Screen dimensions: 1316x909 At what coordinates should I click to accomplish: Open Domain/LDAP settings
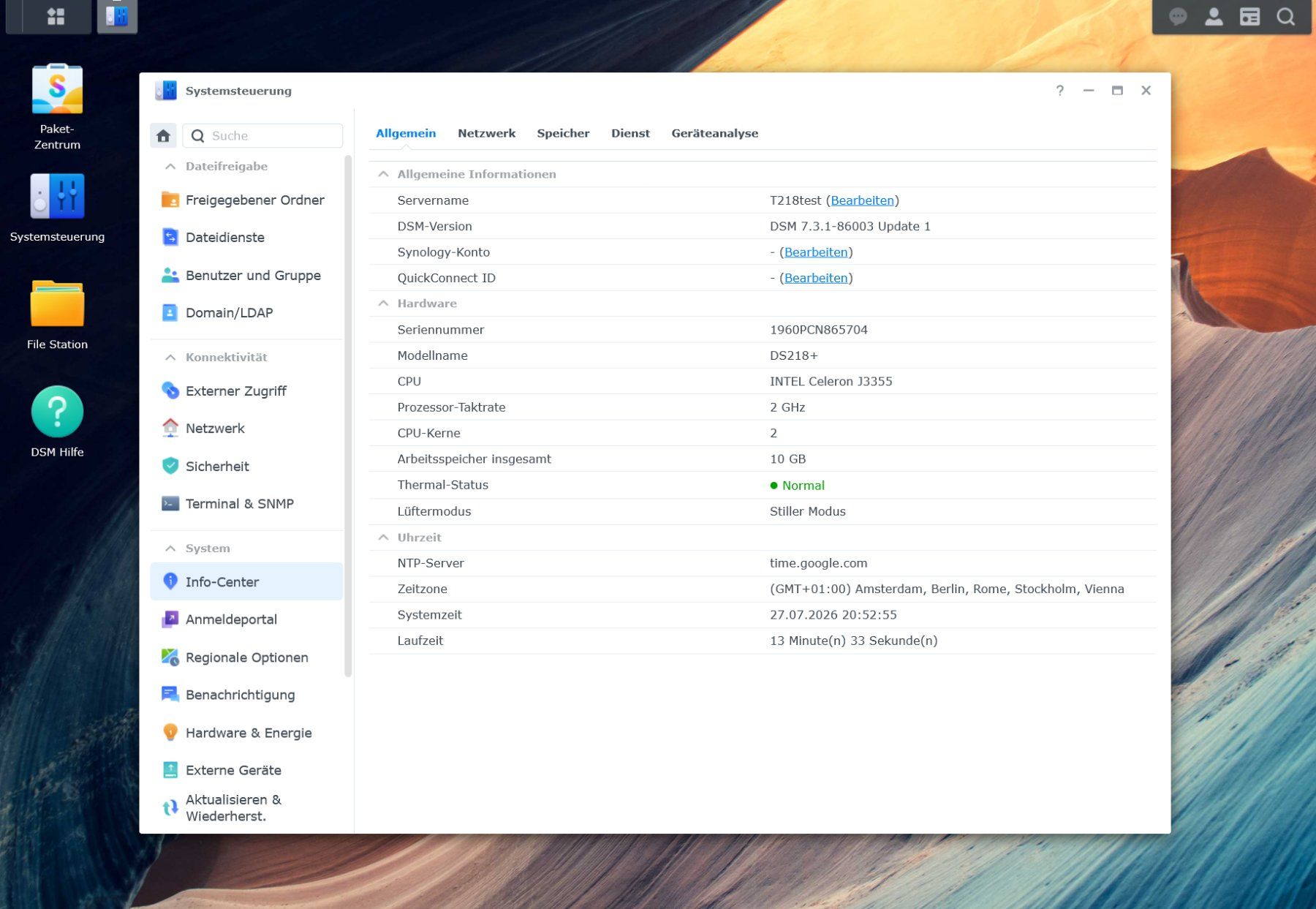[246, 312]
